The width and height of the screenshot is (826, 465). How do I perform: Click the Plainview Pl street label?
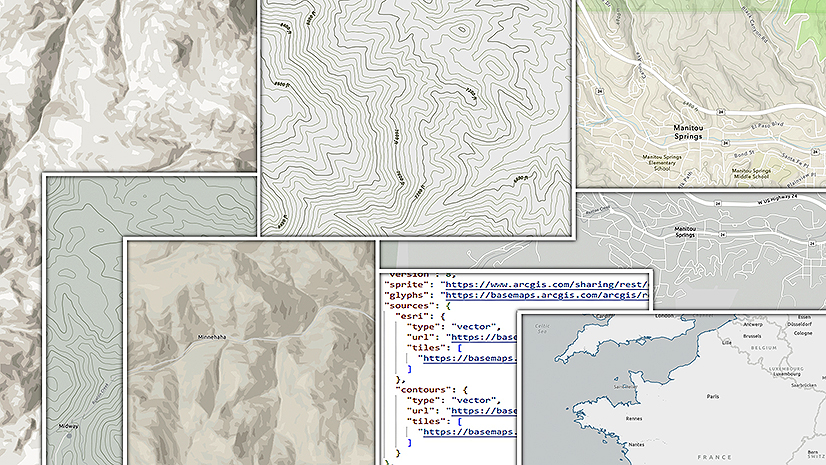coord(802,180)
